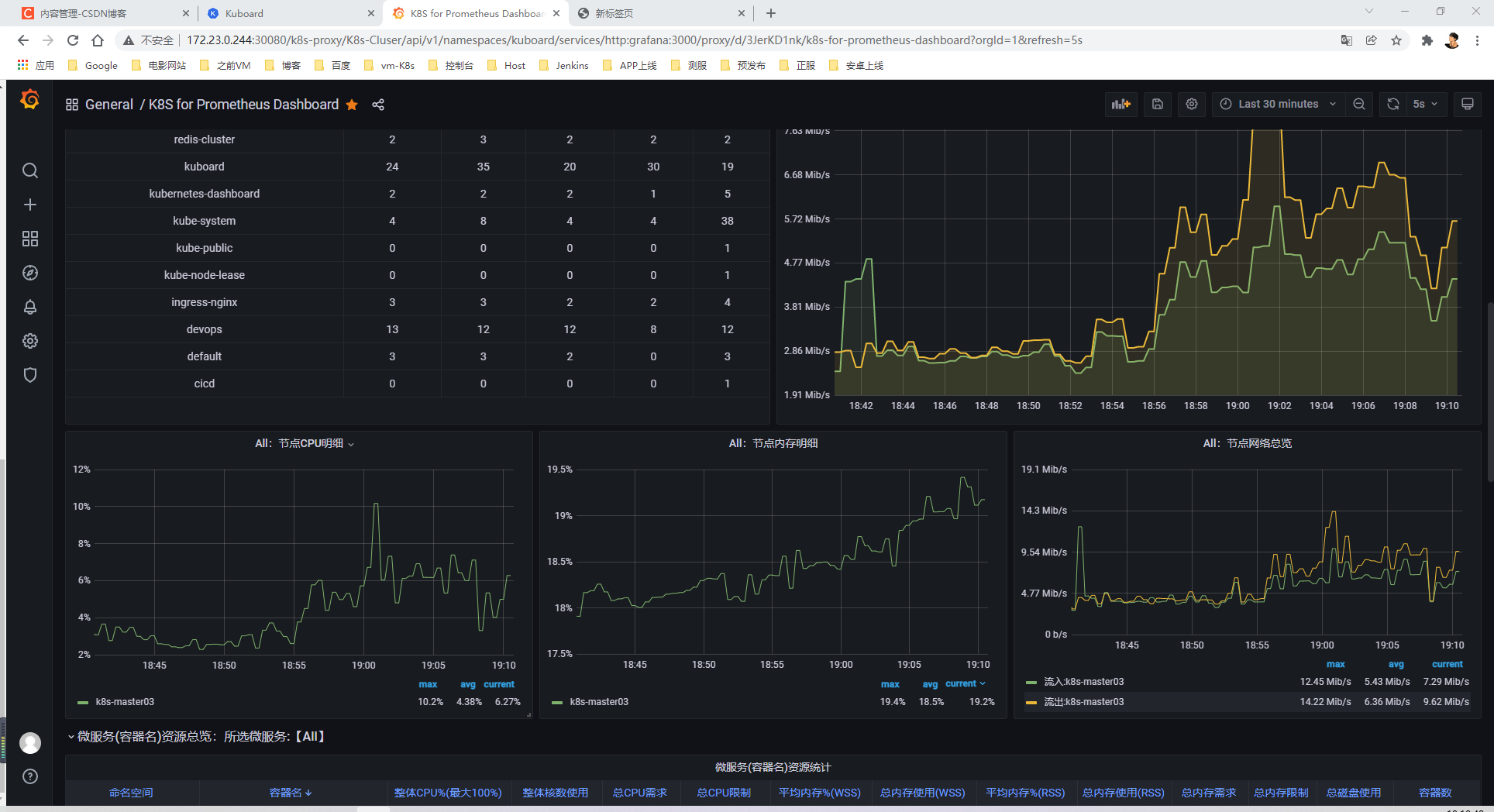Open the Configuration gear in the sidebar
Image resolution: width=1494 pixels, height=812 pixels.
30,341
